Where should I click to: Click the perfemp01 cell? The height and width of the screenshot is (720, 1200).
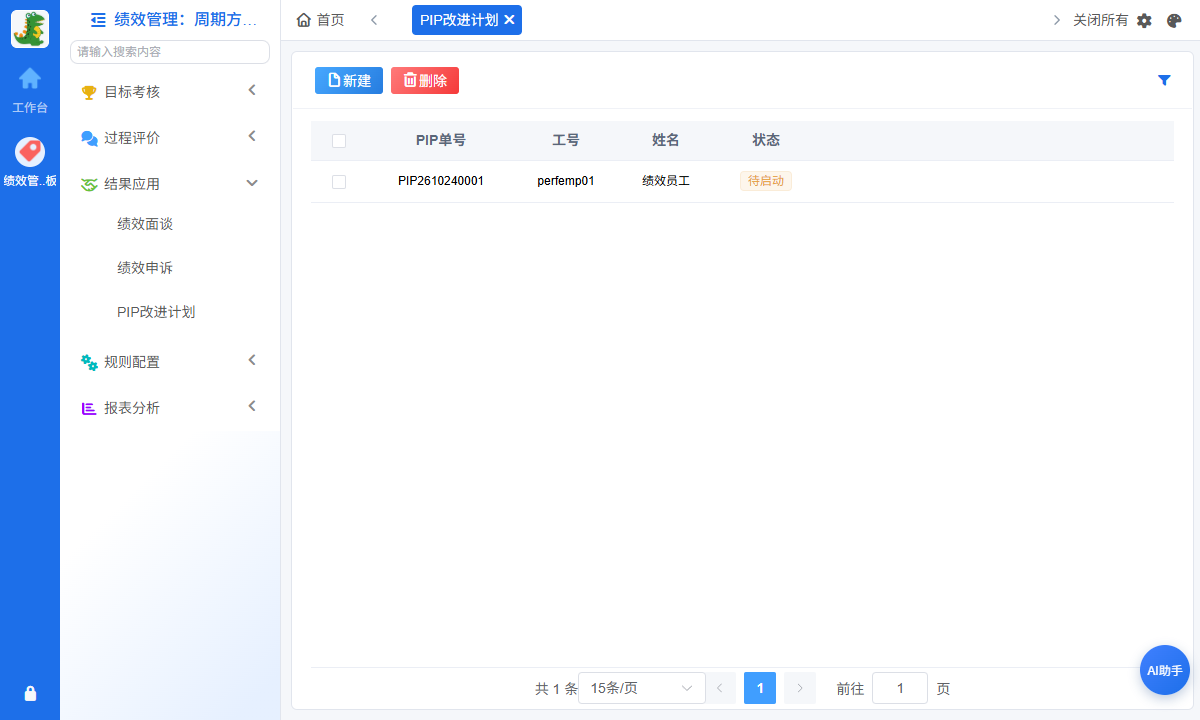click(566, 182)
